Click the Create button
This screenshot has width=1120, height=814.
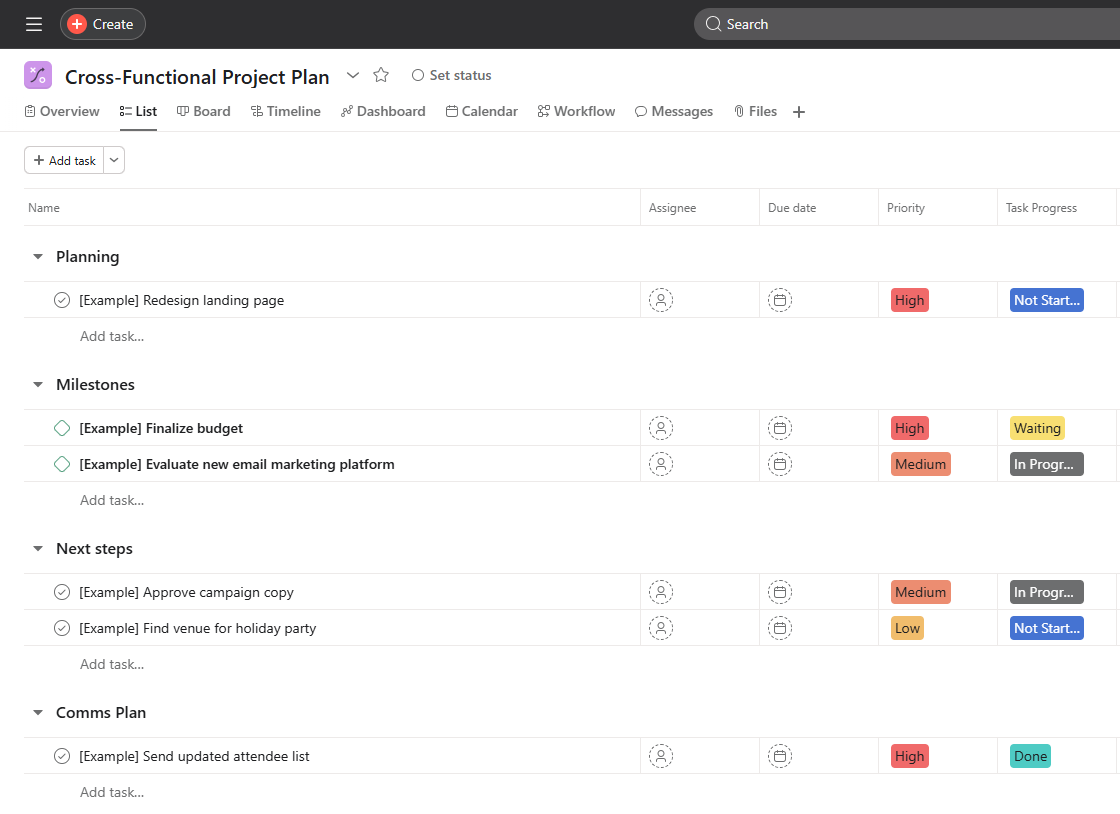point(103,24)
